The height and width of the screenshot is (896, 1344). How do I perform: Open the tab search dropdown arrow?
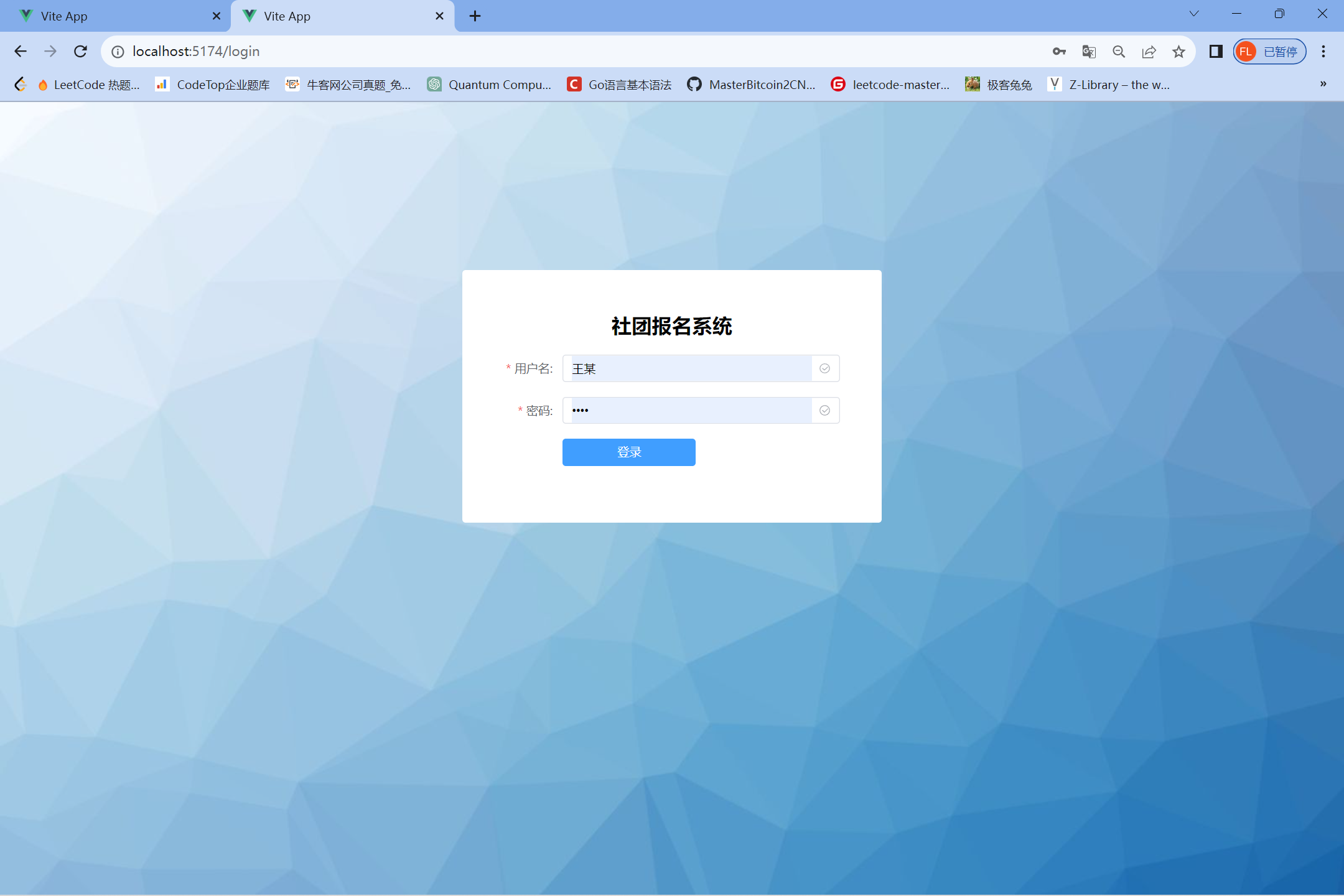pos(1194,14)
